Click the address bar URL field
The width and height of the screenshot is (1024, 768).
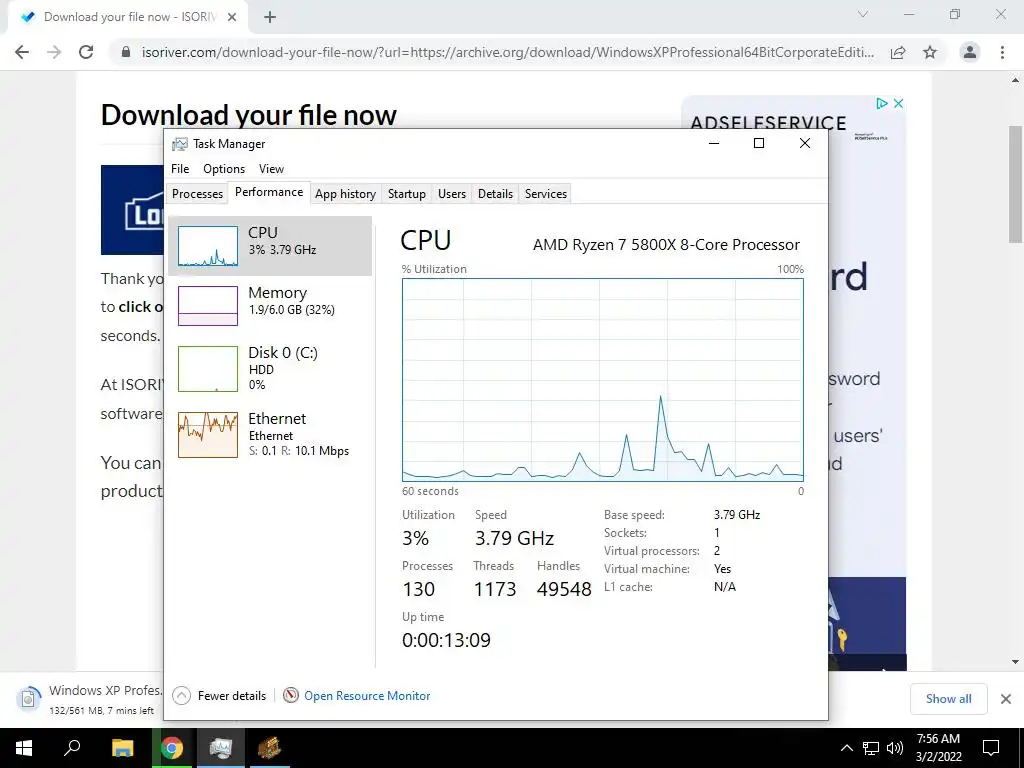click(x=507, y=52)
